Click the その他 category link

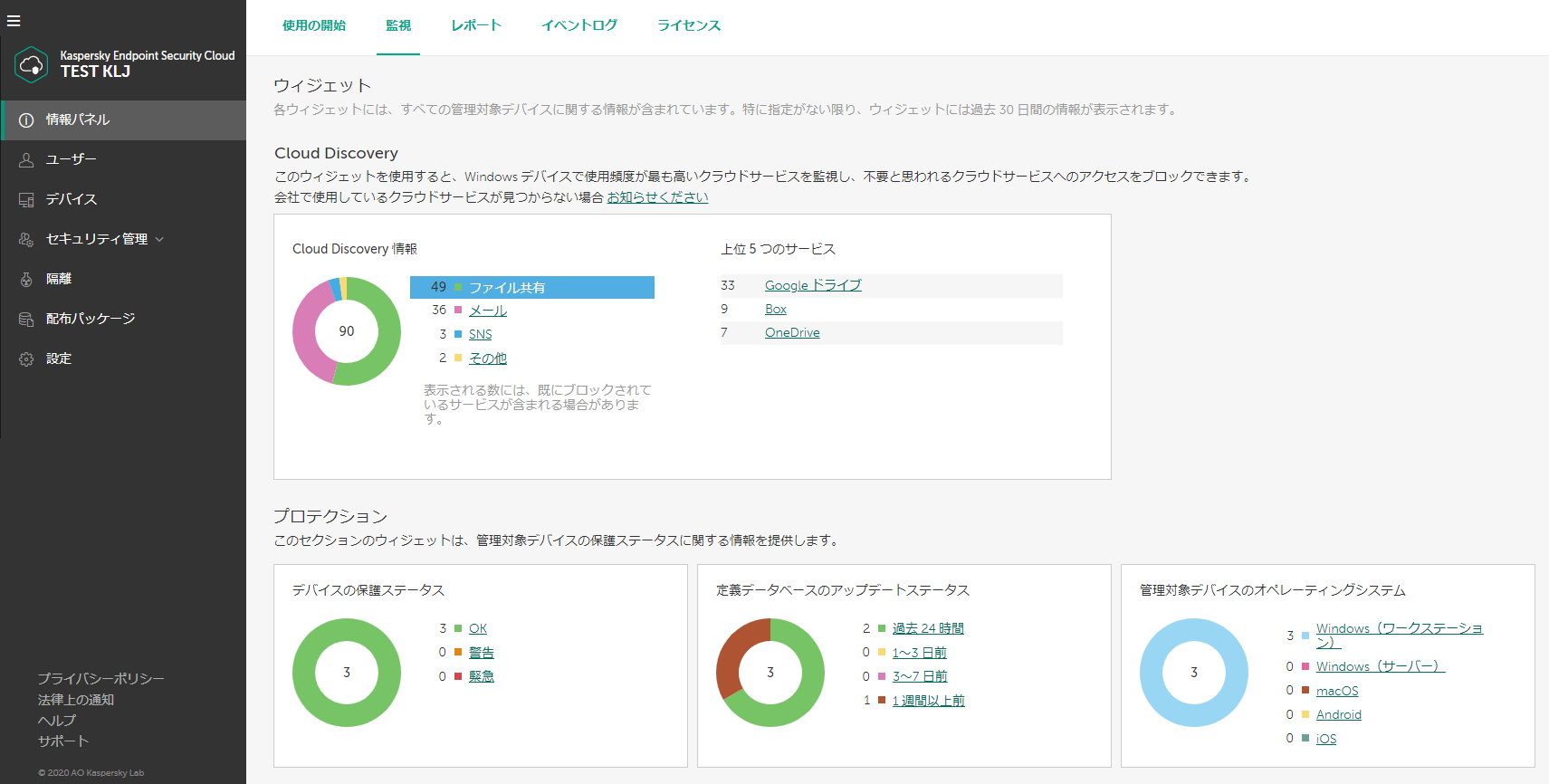[488, 359]
